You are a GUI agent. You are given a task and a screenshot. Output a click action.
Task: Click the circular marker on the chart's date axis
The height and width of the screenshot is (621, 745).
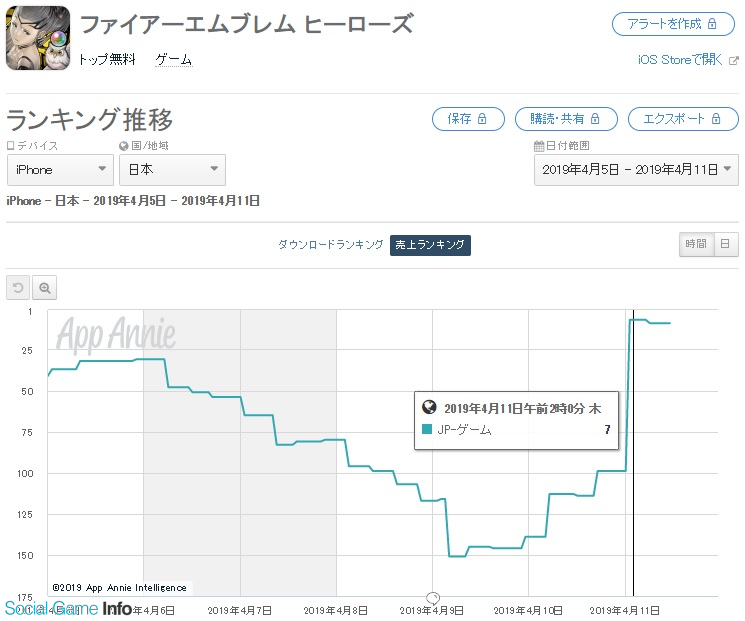[433, 597]
